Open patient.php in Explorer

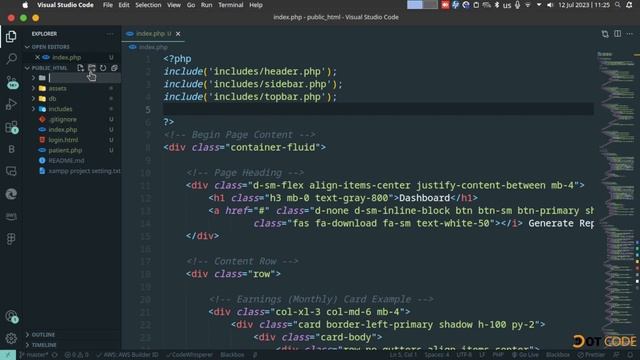65,150
